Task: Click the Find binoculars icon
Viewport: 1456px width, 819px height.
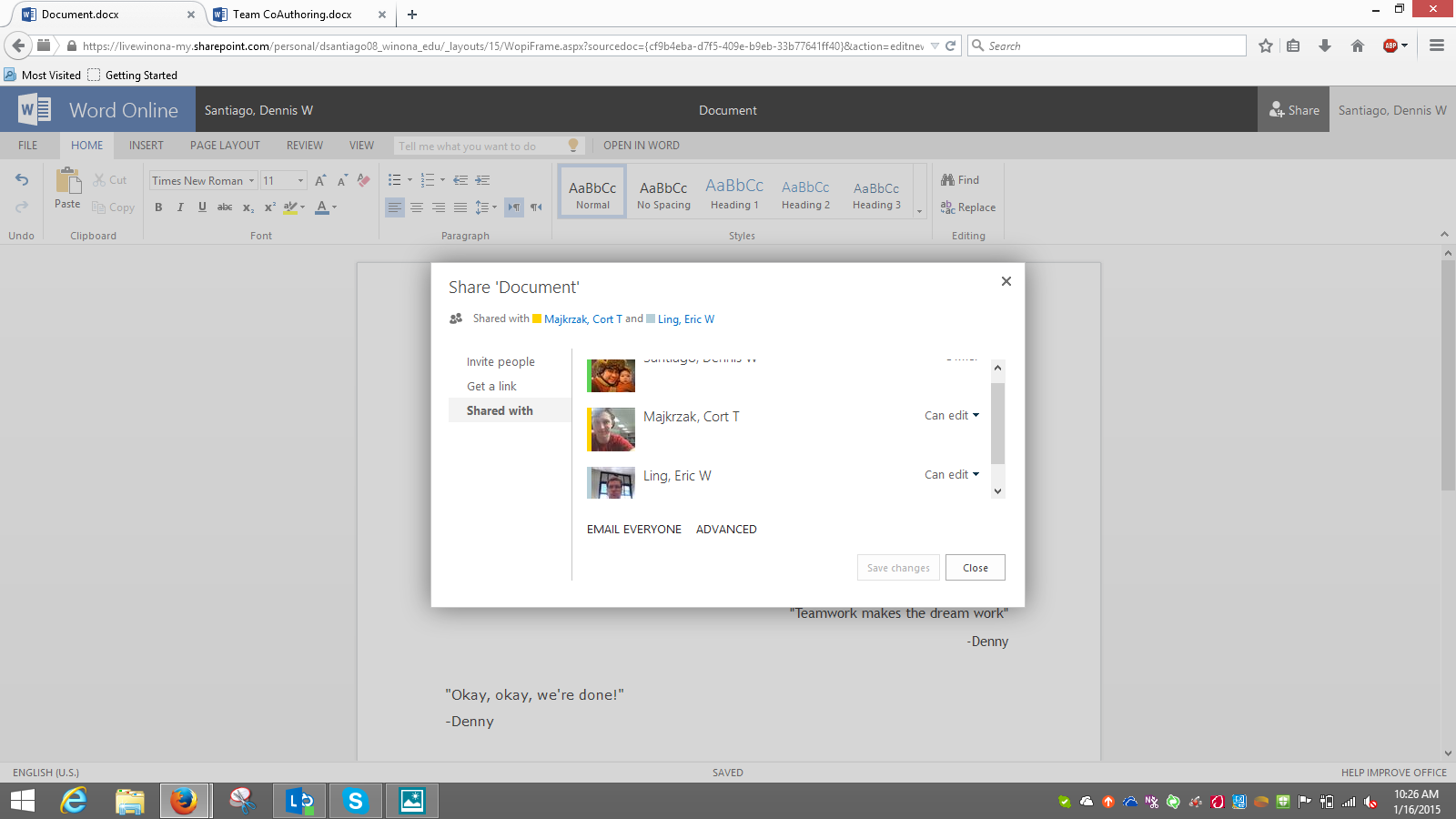Action: (x=948, y=180)
